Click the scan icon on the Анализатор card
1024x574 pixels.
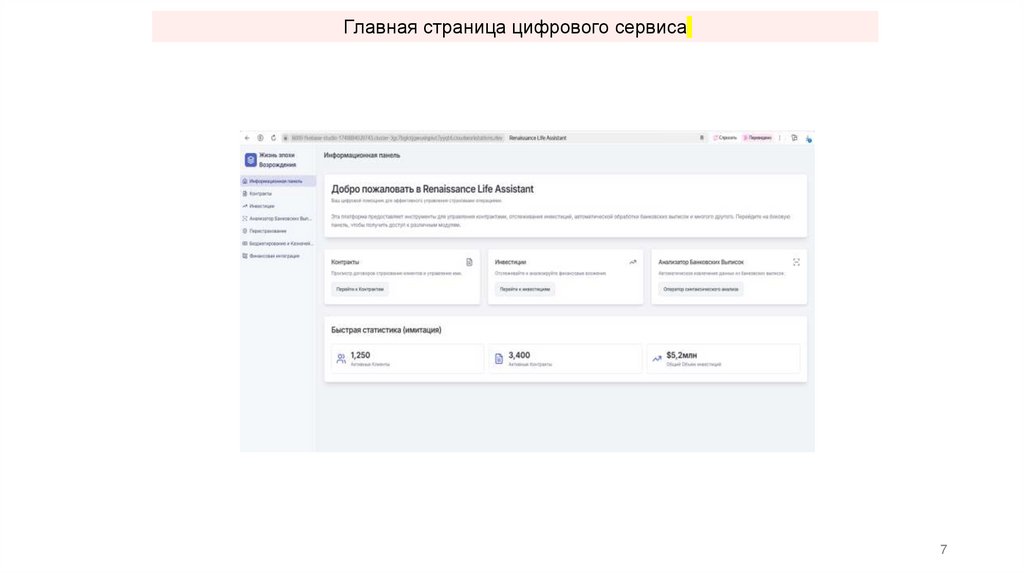click(796, 262)
